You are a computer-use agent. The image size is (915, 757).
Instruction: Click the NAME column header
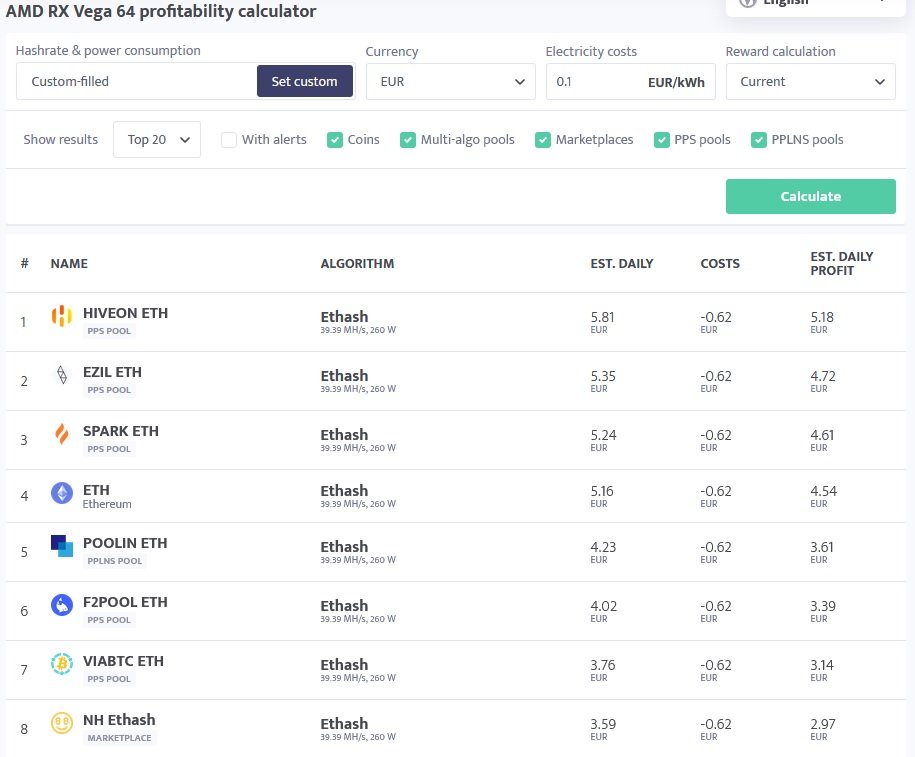(69, 263)
